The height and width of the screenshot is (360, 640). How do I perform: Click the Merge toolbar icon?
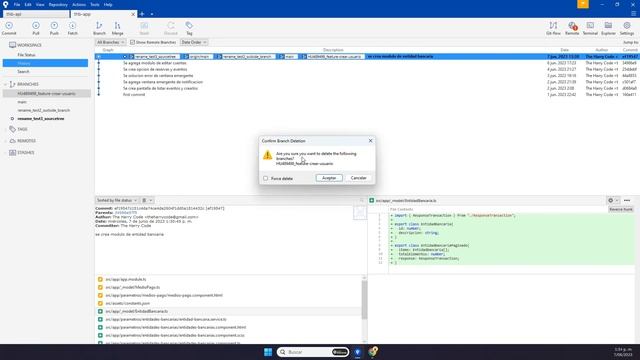point(118,28)
